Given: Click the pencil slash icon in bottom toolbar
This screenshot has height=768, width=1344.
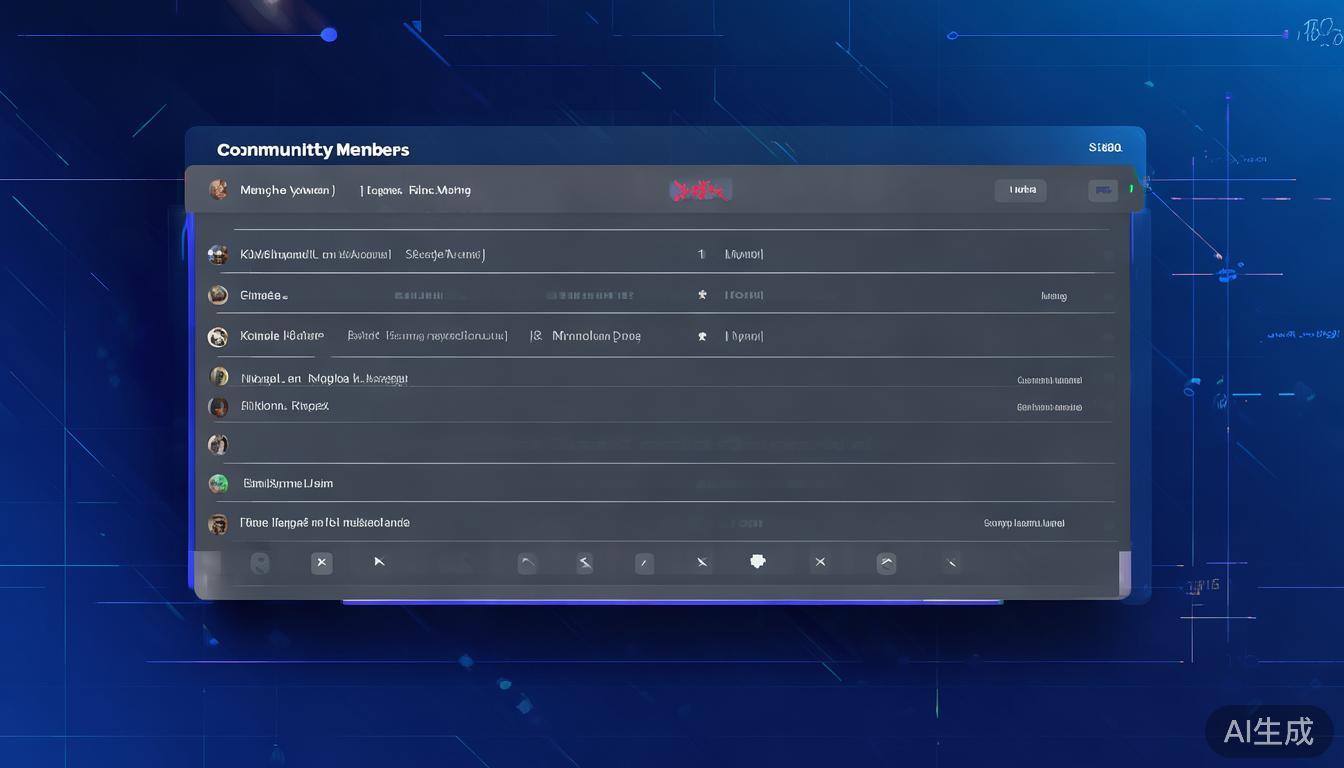Looking at the screenshot, I should point(644,564).
